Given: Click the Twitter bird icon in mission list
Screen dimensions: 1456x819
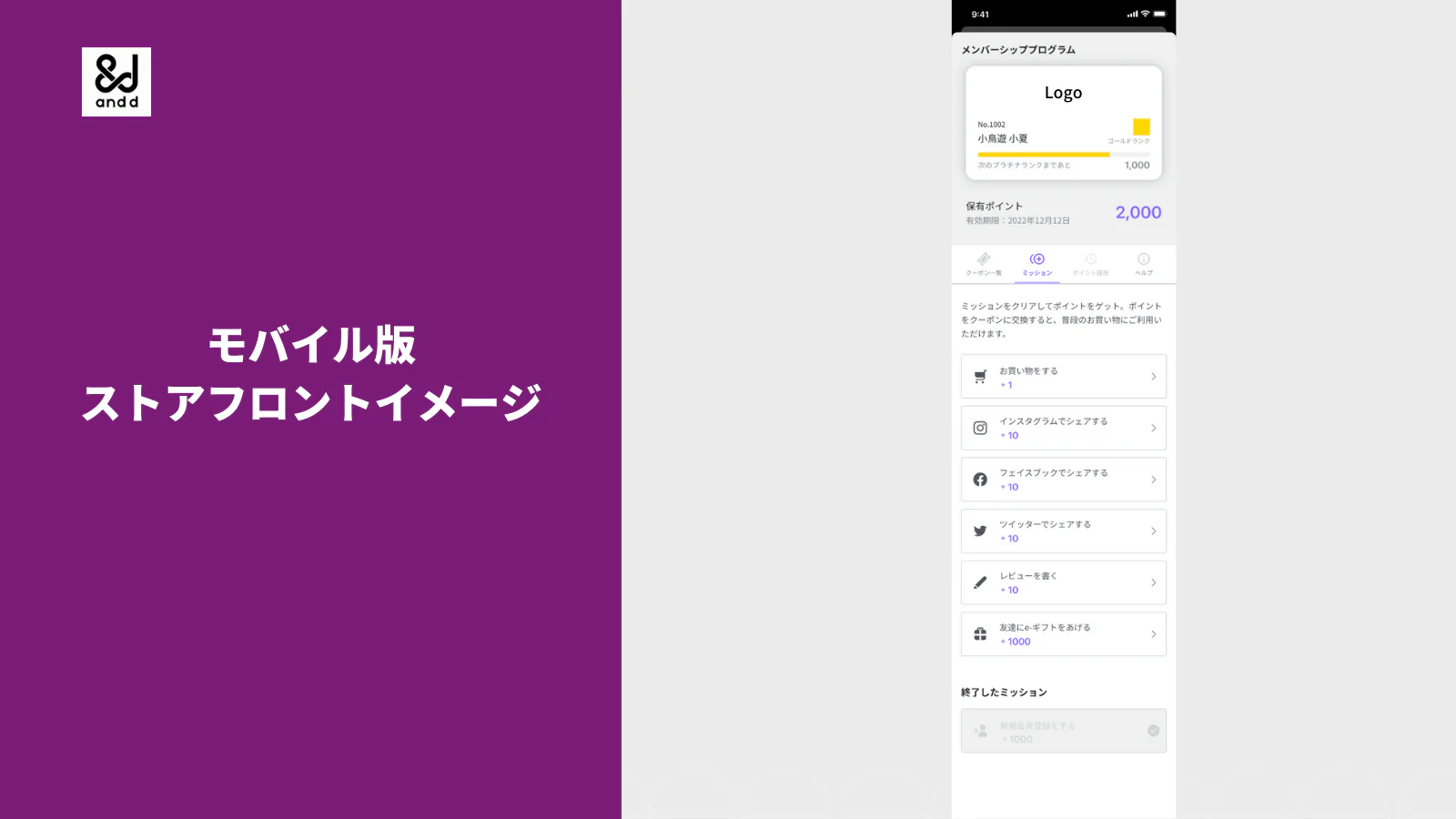Looking at the screenshot, I should (x=980, y=531).
